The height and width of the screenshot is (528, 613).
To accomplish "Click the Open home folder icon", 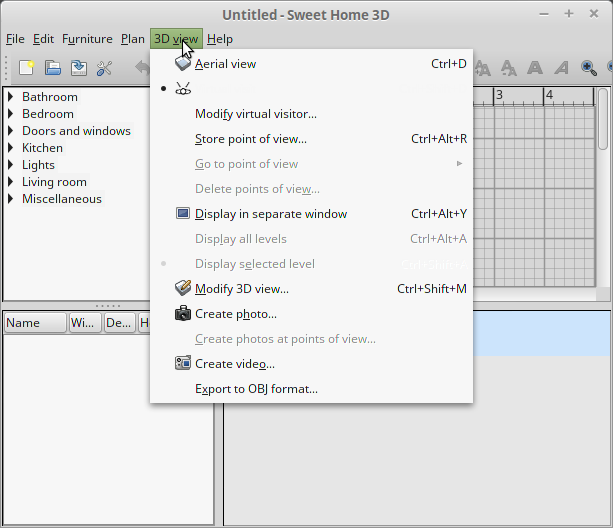I will tap(53, 68).
